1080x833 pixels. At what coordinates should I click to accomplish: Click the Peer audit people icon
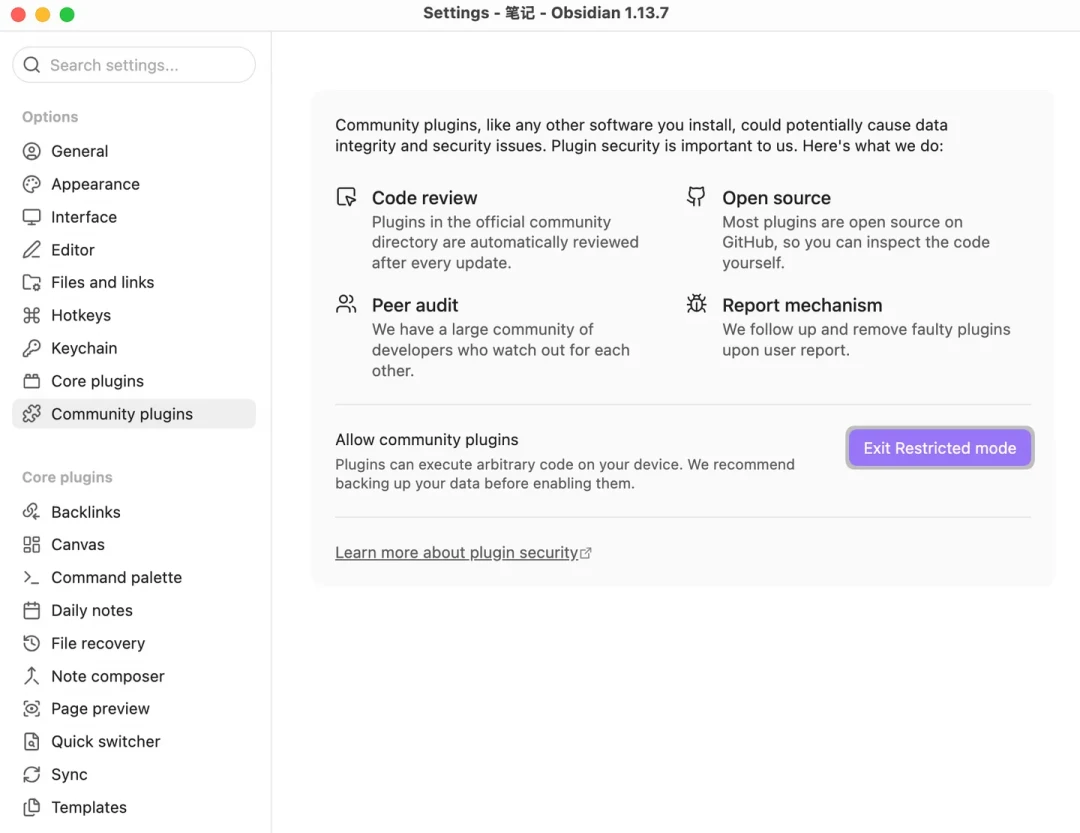346,304
